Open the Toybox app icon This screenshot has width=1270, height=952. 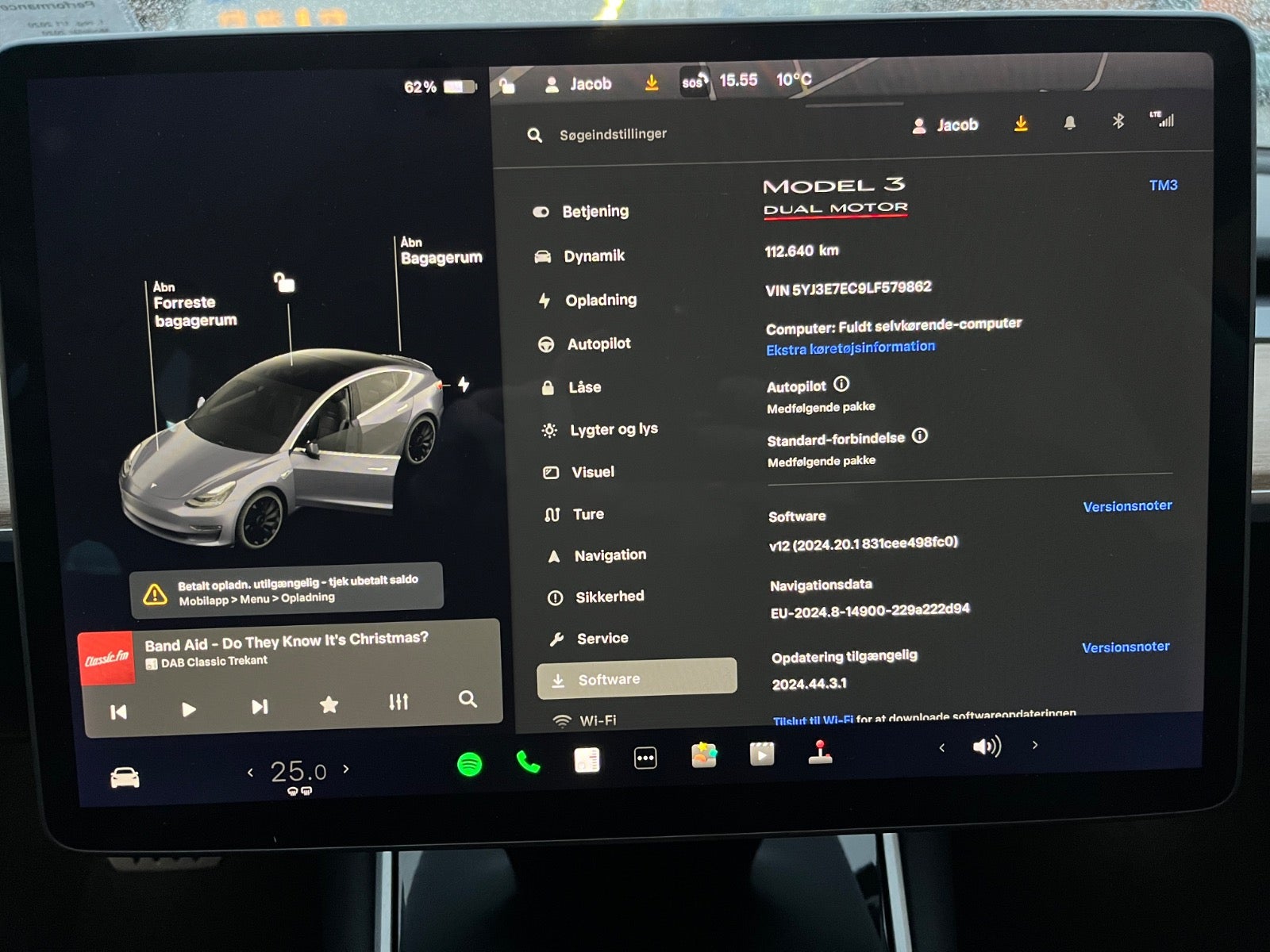(704, 755)
